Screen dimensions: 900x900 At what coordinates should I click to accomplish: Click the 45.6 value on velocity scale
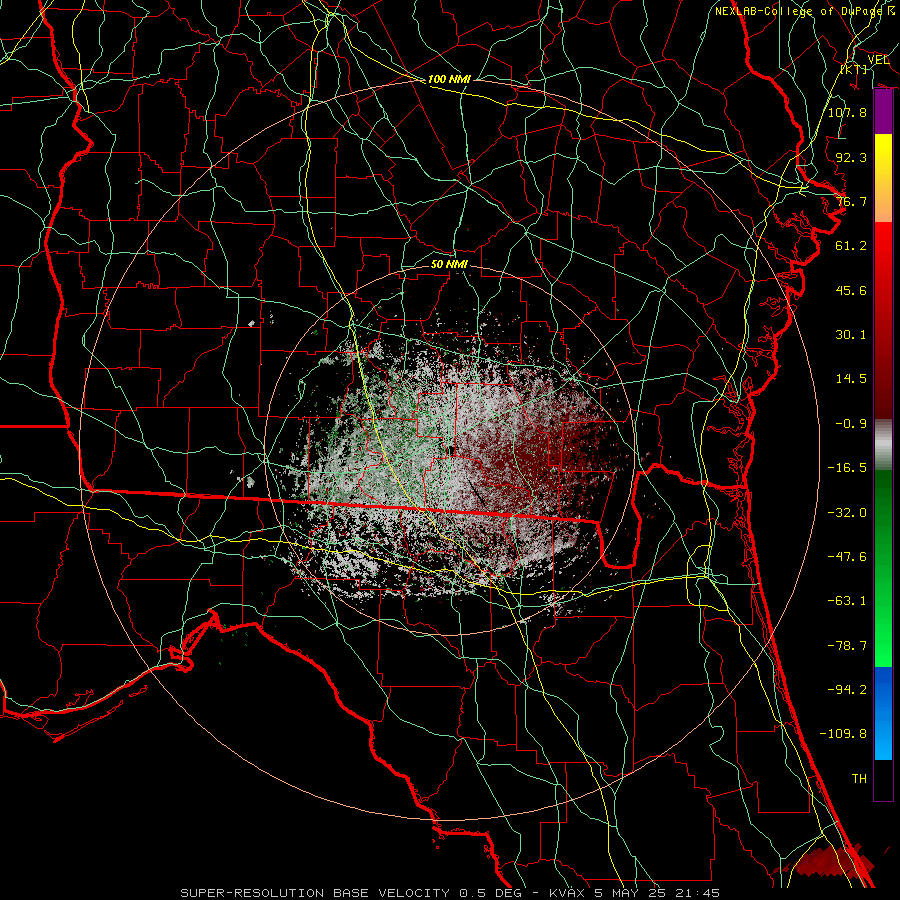pyautogui.click(x=851, y=290)
